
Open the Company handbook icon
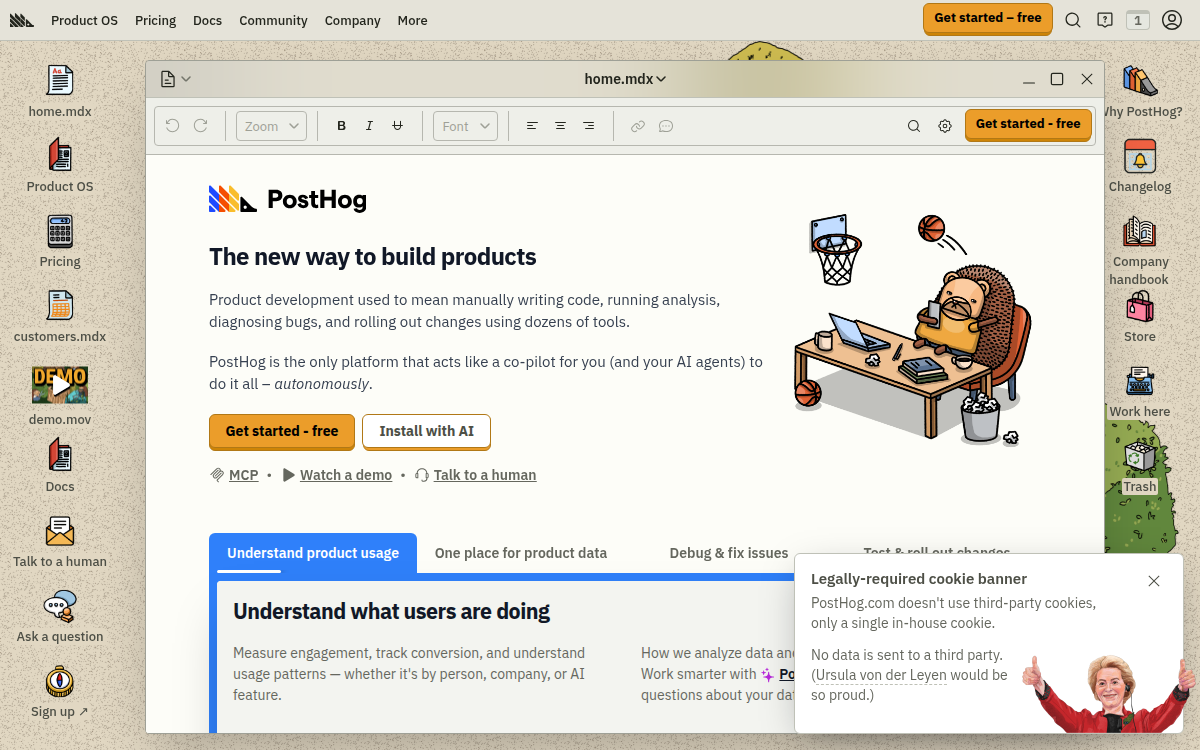1139,250
